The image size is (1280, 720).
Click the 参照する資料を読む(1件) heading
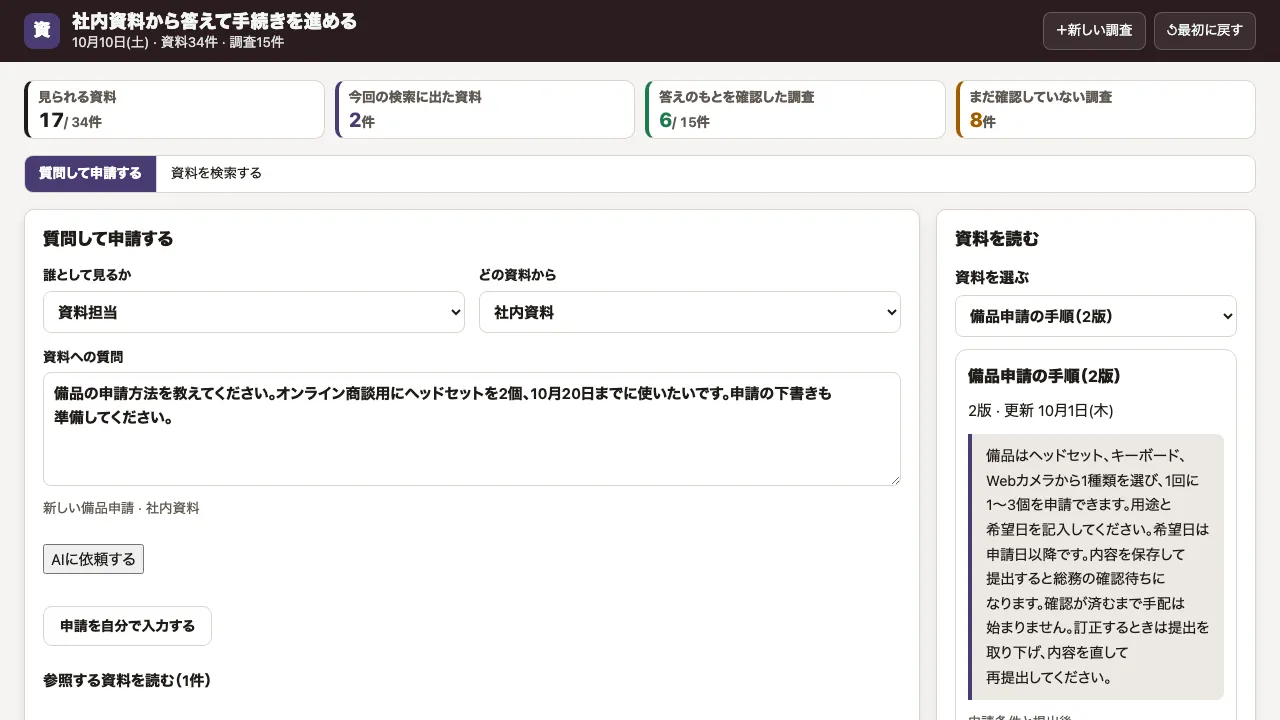[x=126, y=680]
